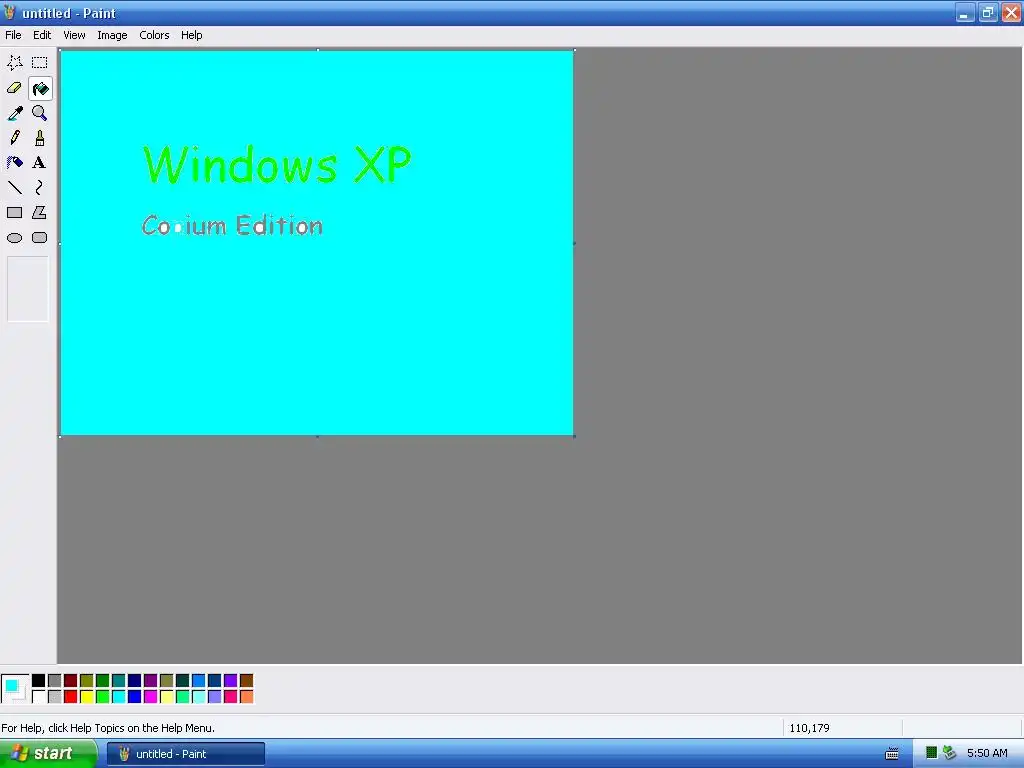
Task: Activate the Airbrush spray can tool
Action: coord(14,163)
